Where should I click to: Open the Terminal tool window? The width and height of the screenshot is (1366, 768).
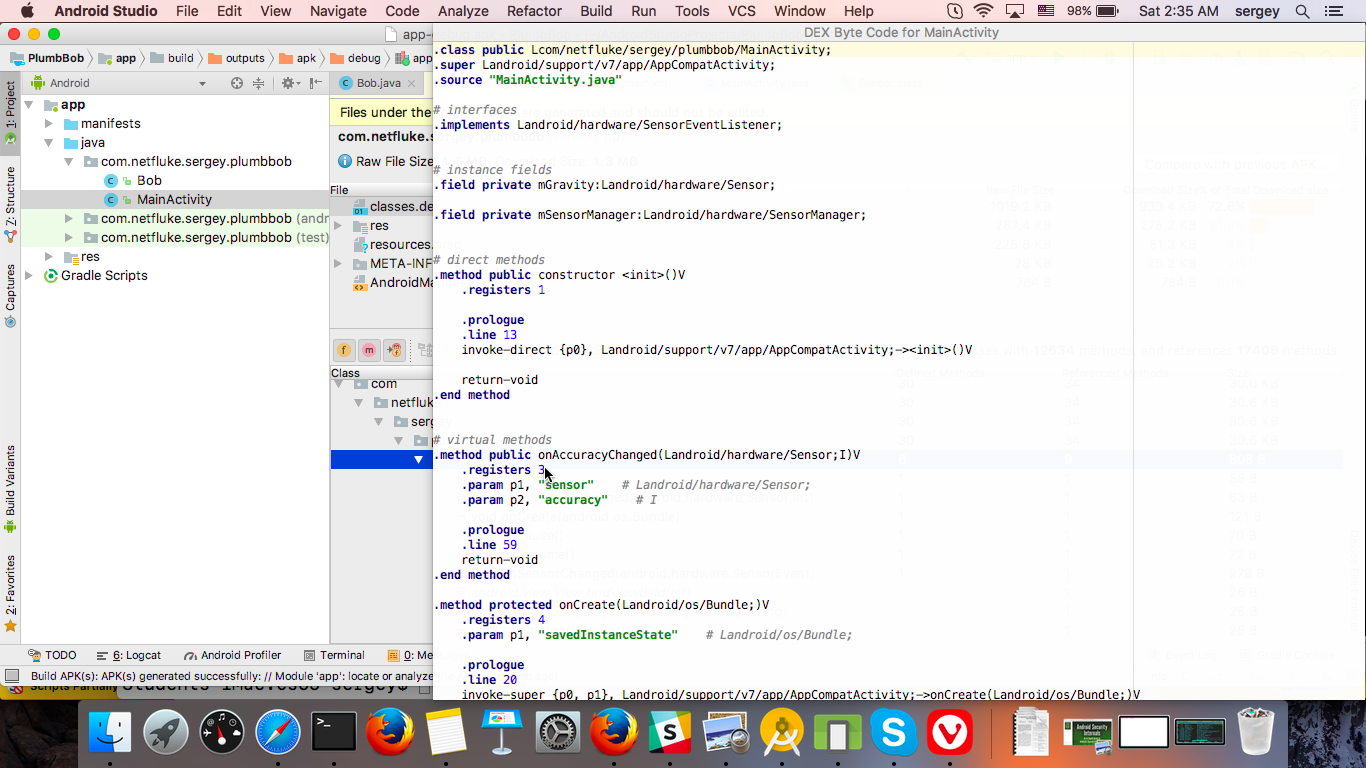pos(333,656)
